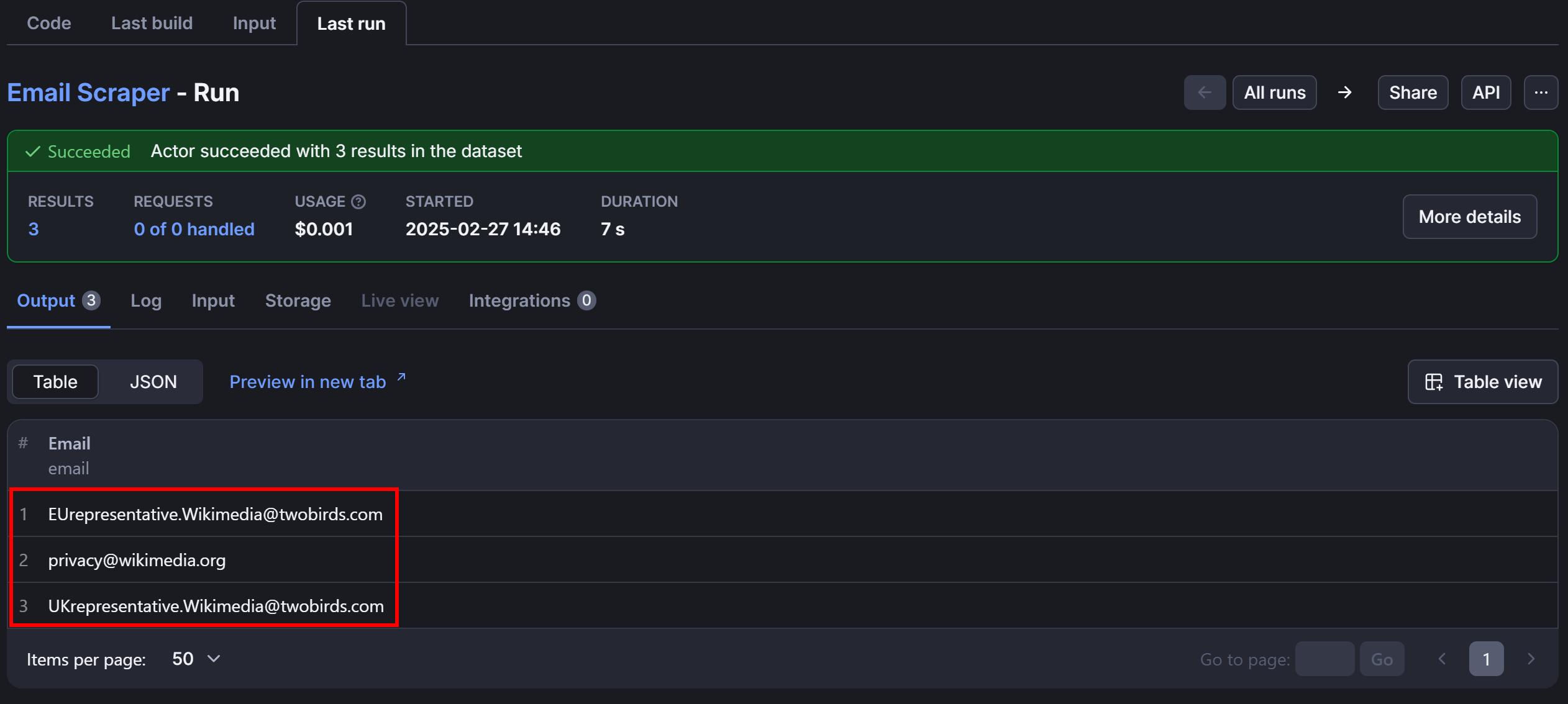Click the back arrow beside All runs
The height and width of the screenshot is (704, 1568).
pyautogui.click(x=1205, y=92)
